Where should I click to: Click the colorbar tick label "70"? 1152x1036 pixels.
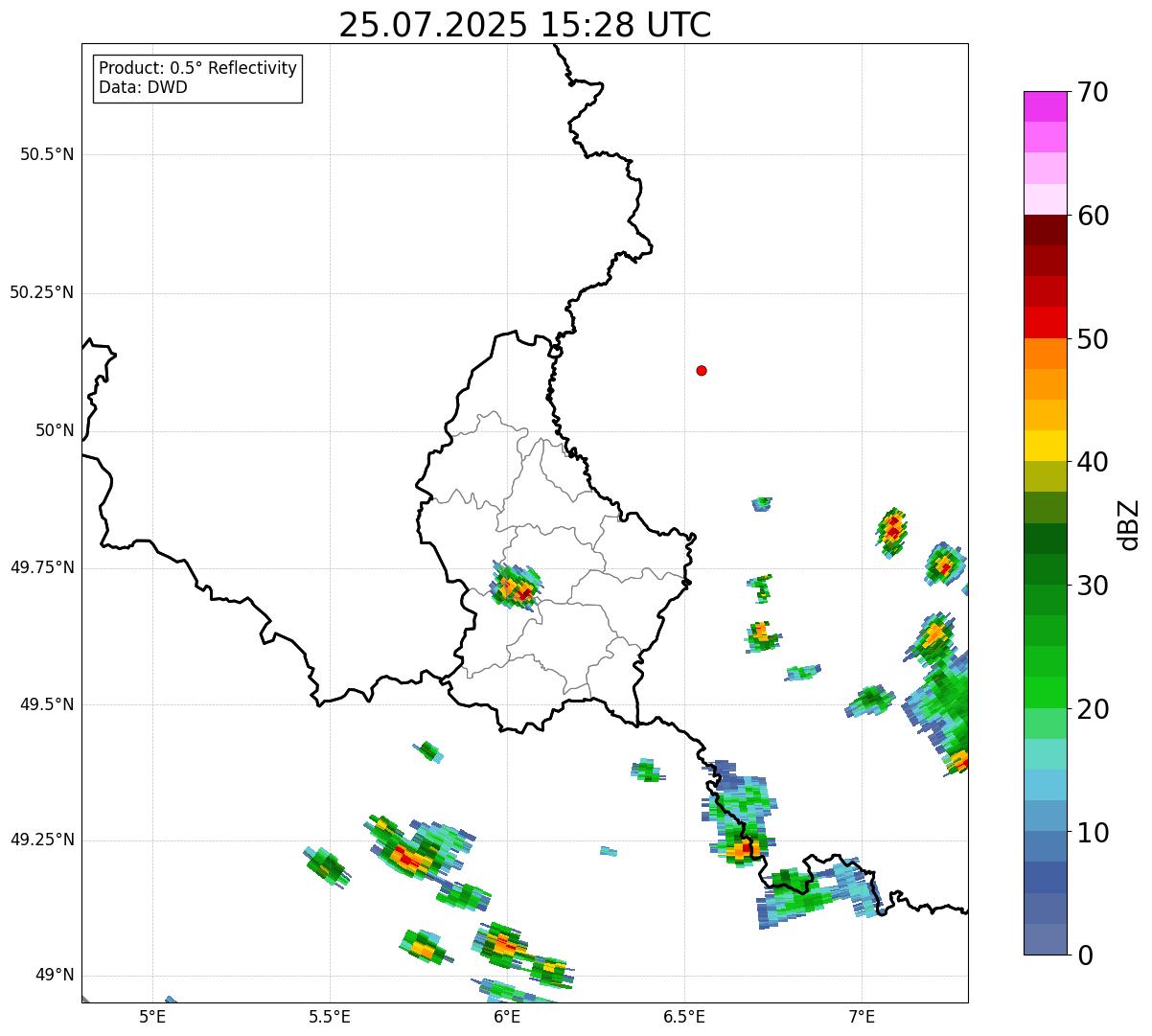coord(1093,92)
